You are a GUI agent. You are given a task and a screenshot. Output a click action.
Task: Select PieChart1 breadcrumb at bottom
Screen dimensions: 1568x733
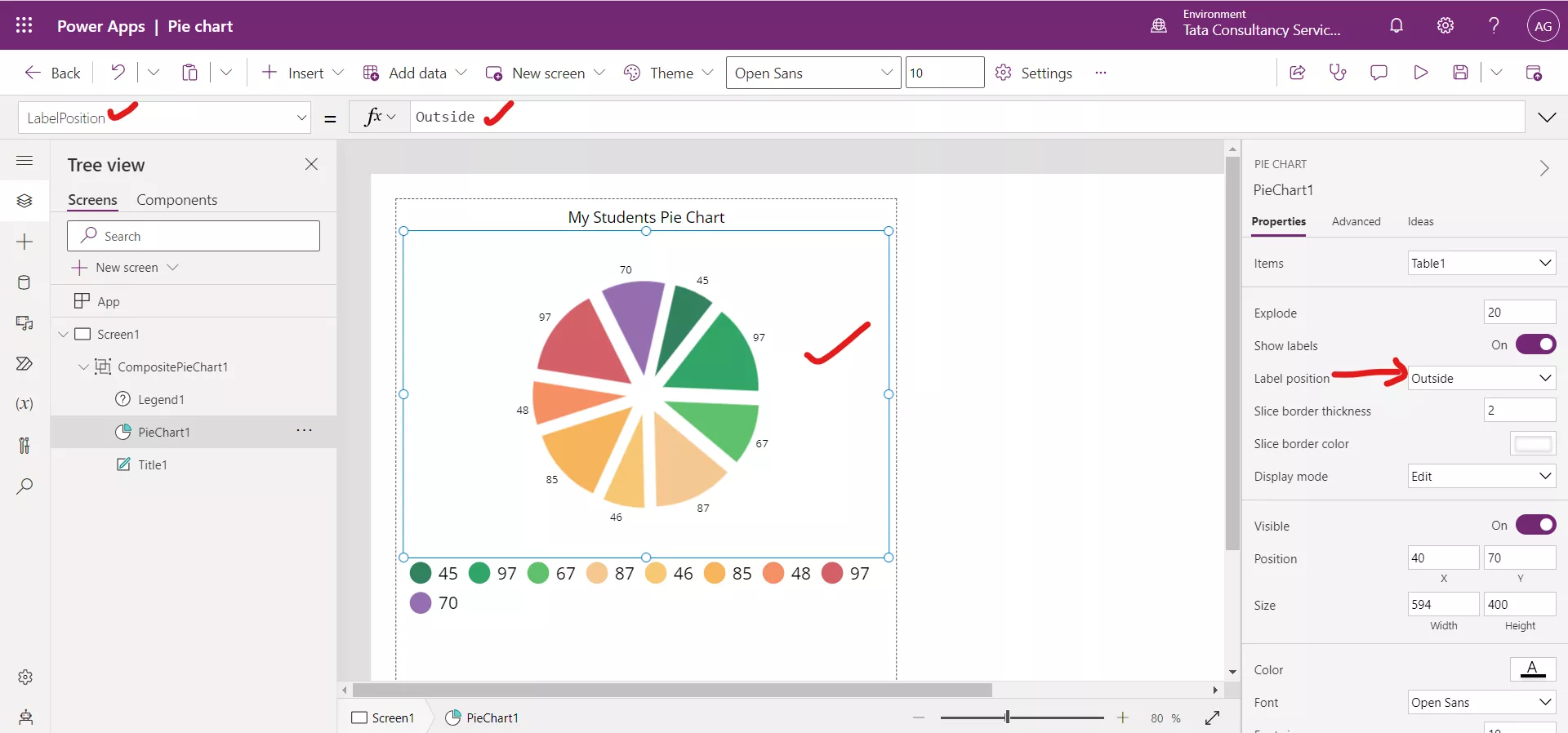pos(483,717)
